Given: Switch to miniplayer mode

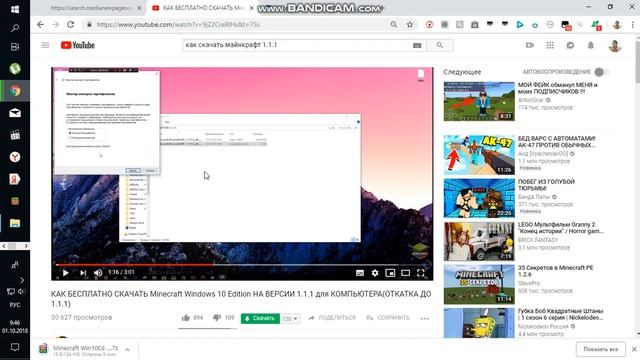Looking at the screenshot, I should pos(390,273).
